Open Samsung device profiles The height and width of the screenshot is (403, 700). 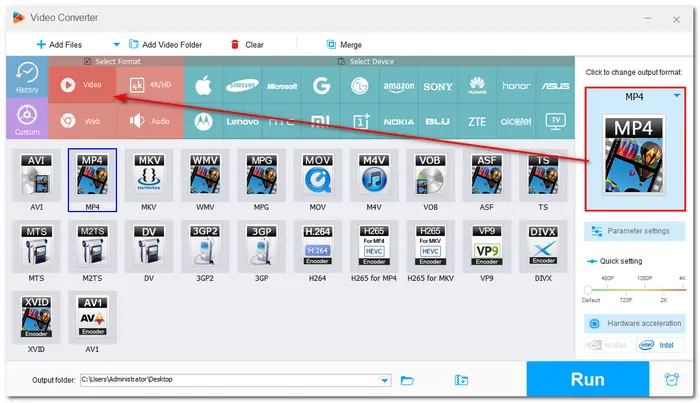[242, 85]
